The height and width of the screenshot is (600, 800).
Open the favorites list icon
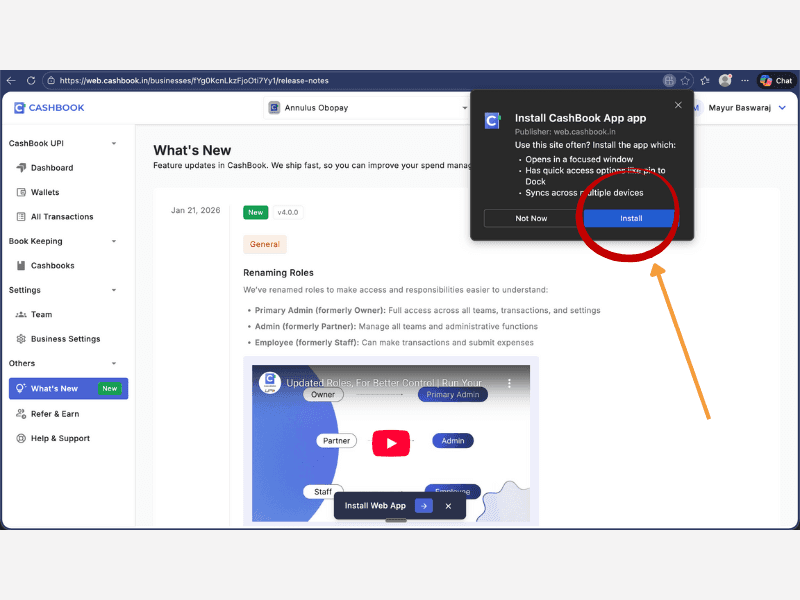coord(705,81)
